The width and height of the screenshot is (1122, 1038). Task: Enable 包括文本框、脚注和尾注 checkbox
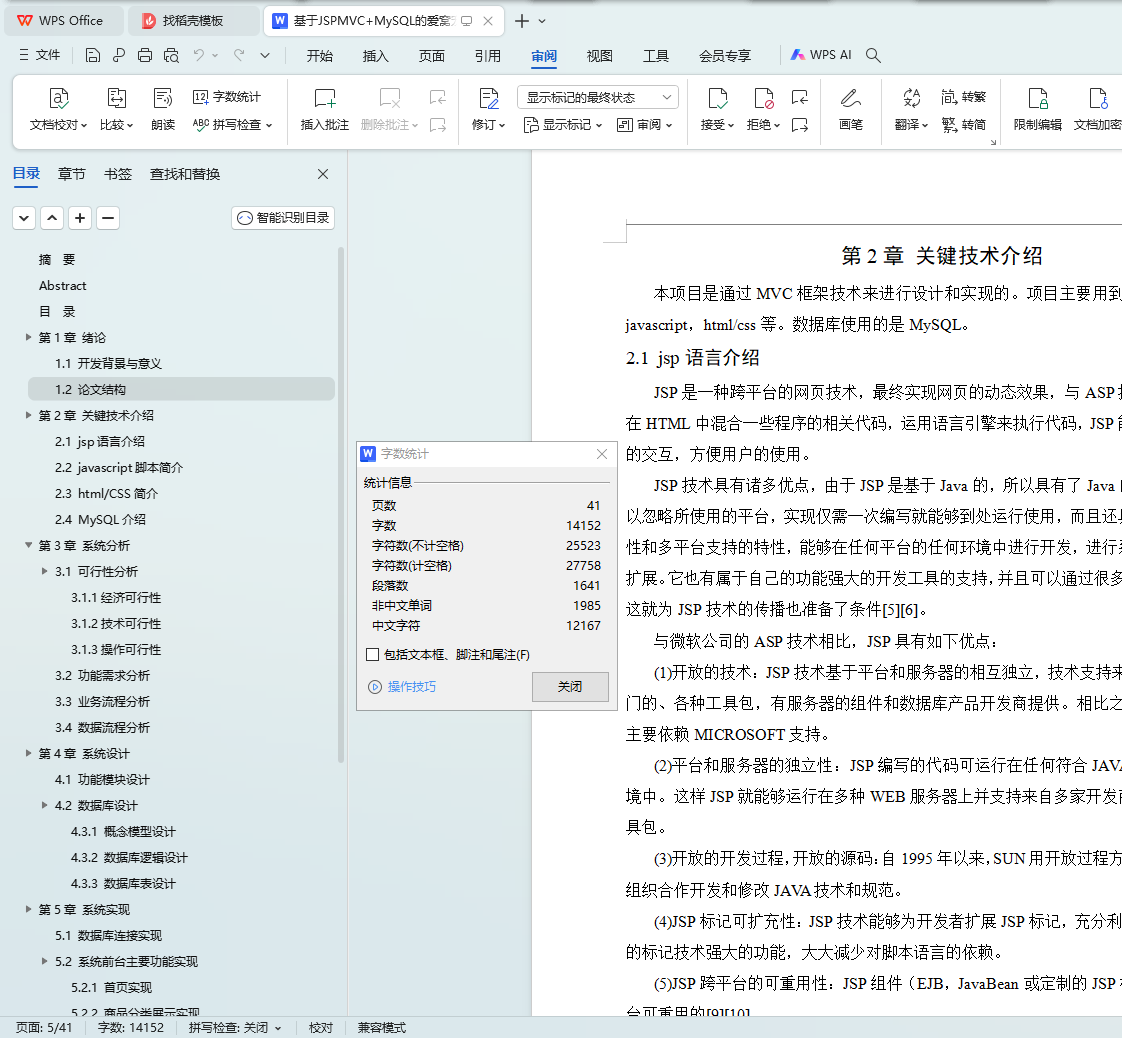pyautogui.click(x=373, y=655)
